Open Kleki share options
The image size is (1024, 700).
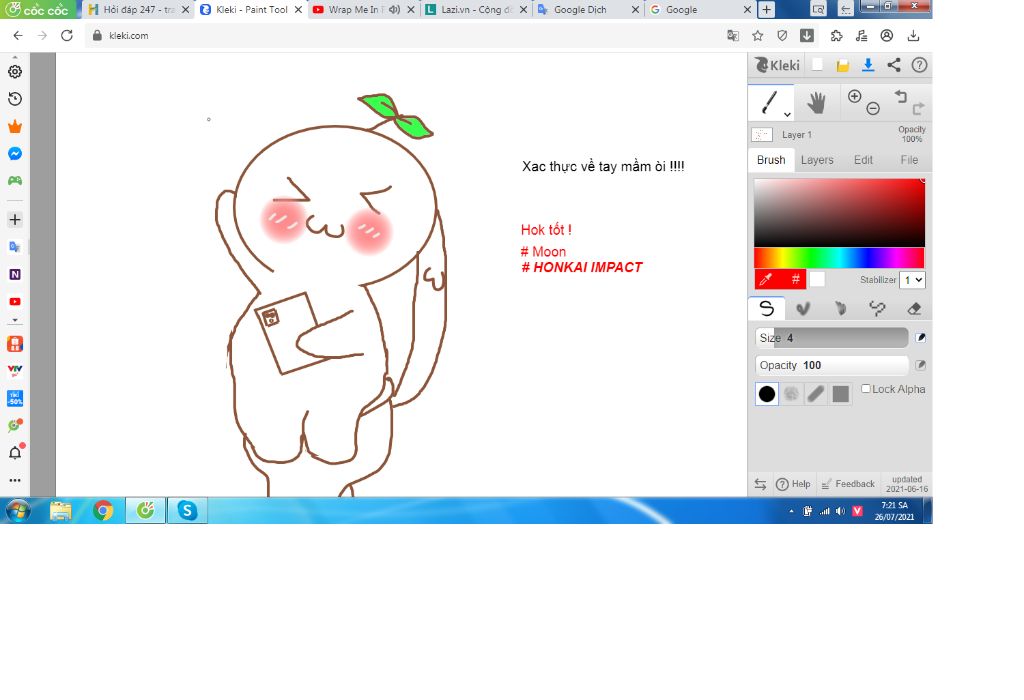pyautogui.click(x=894, y=65)
